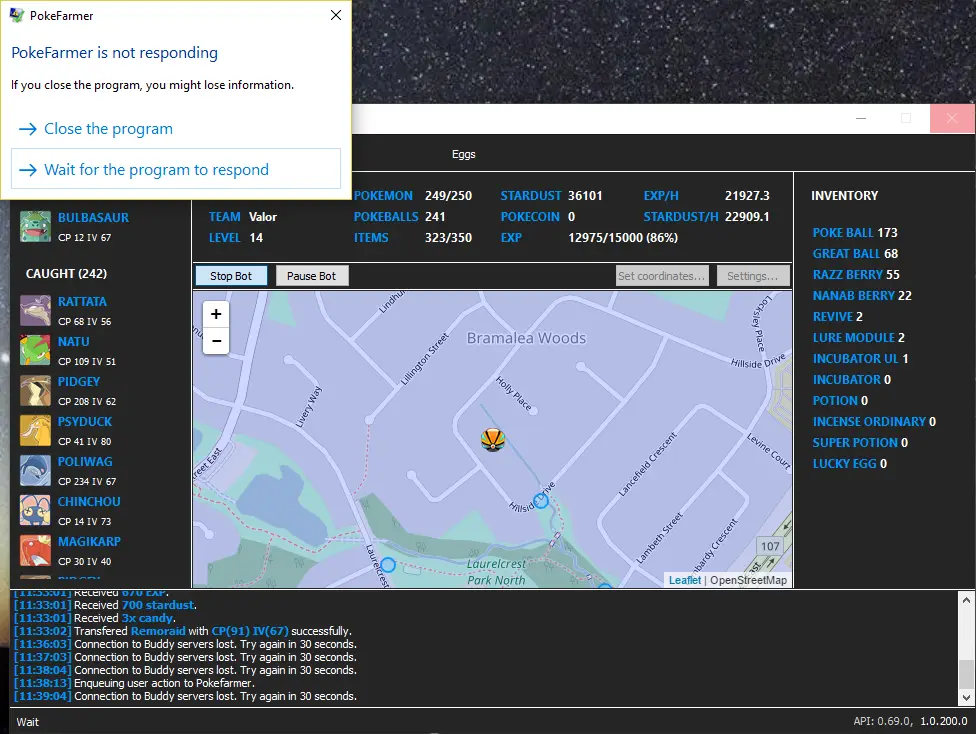Click the Bulbasaur sprite icon
The height and width of the screenshot is (734, 976).
35,226
